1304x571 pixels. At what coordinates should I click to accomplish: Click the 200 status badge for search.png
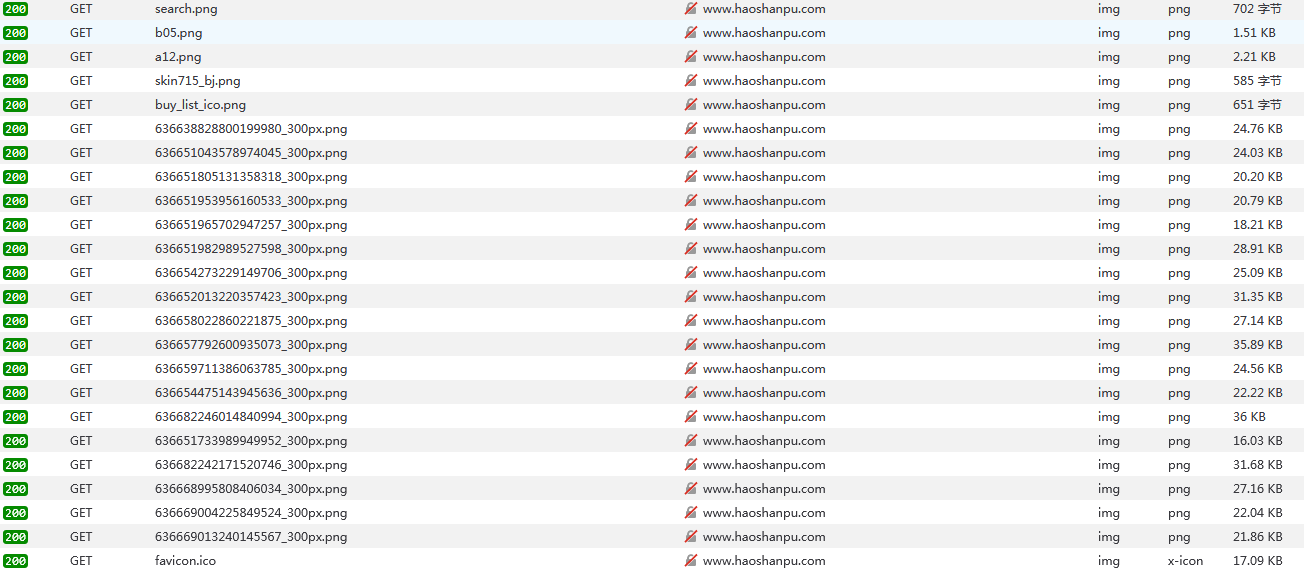click(x=16, y=9)
